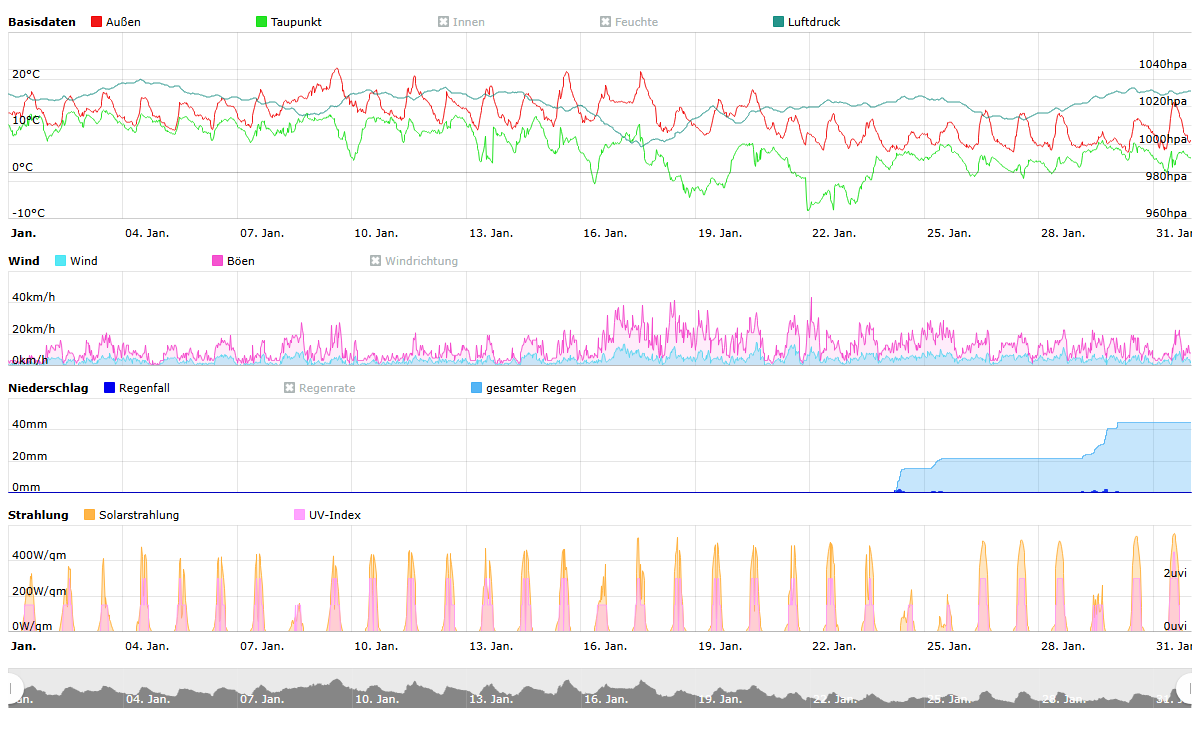Click navigator overview at 10. Jan.
This screenshot has height=750, width=1200.
(375, 689)
